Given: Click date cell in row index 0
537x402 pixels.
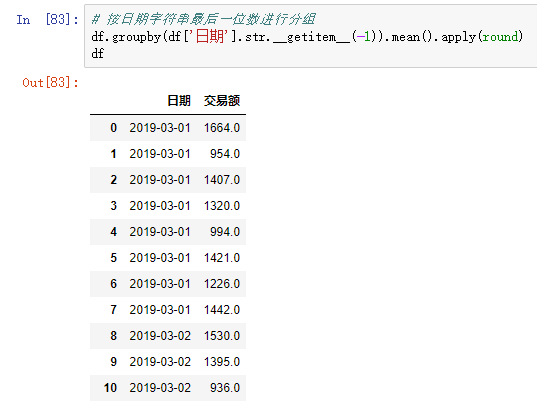Looking at the screenshot, I should point(160,128).
